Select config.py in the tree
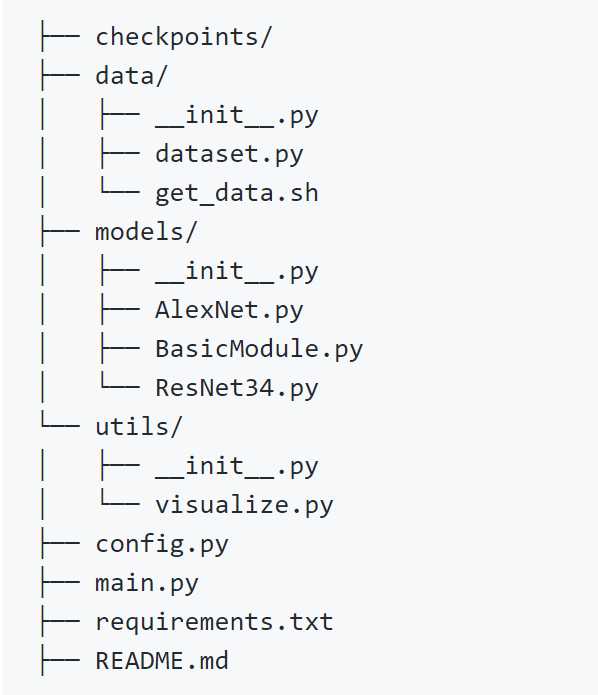The height and width of the screenshot is (695, 598). click(x=162, y=544)
